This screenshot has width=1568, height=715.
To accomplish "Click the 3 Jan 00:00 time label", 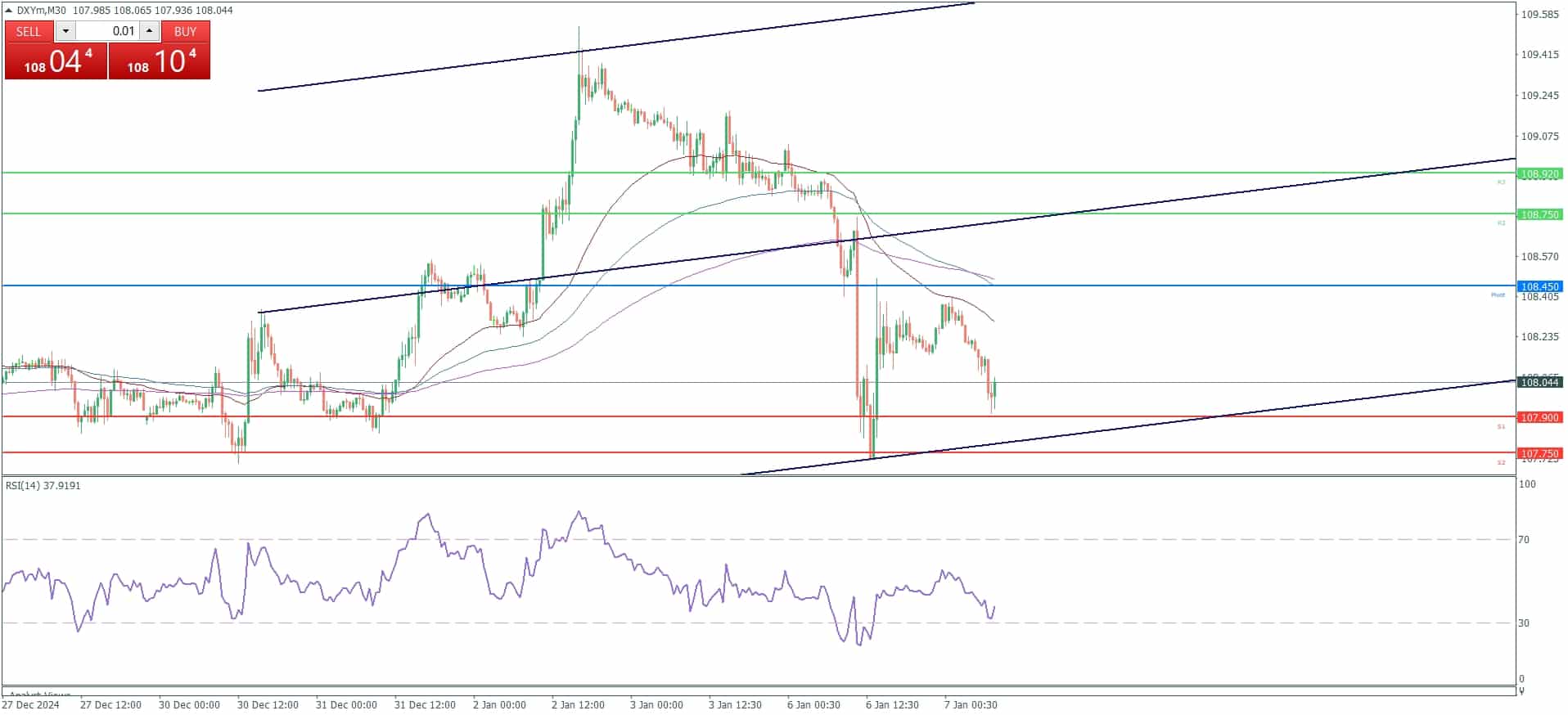I will pyautogui.click(x=656, y=704).
